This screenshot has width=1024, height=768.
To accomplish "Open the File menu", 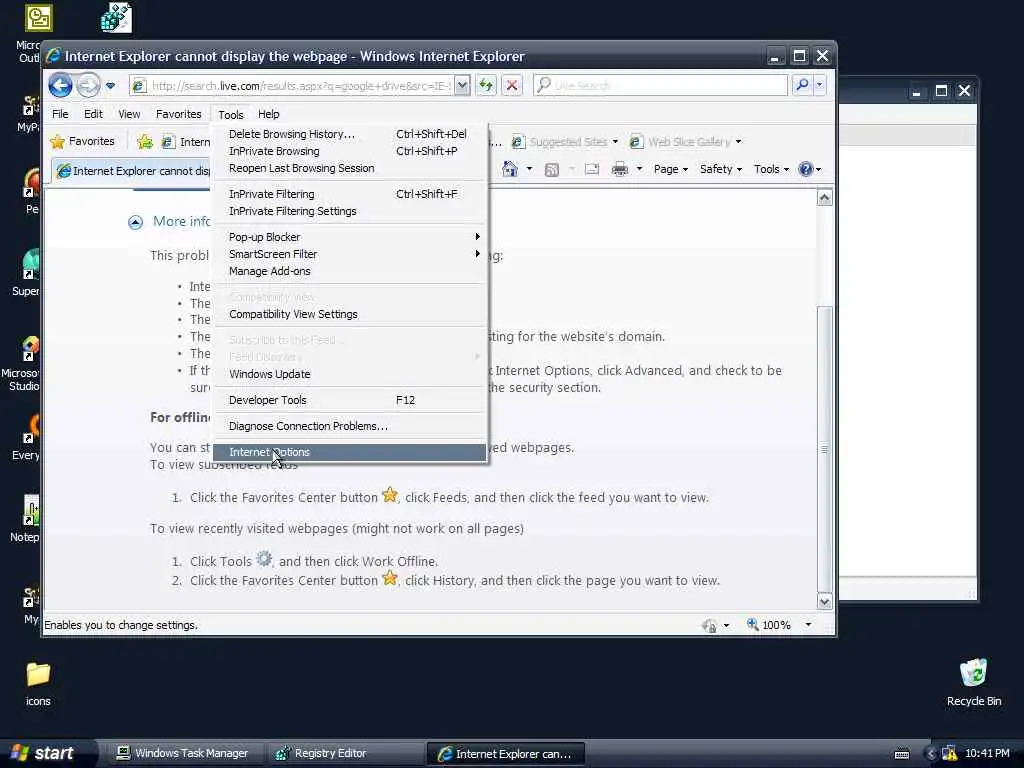I will pos(60,114).
